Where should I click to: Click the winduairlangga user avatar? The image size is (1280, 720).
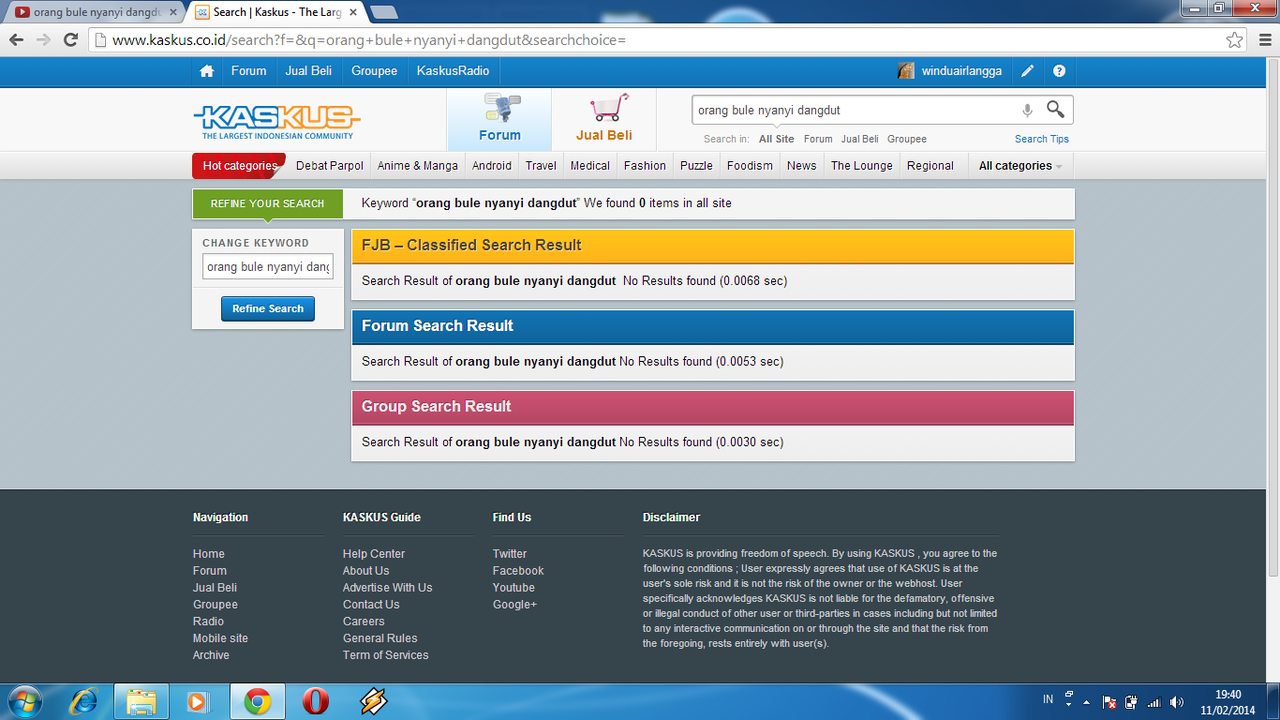pyautogui.click(x=906, y=71)
